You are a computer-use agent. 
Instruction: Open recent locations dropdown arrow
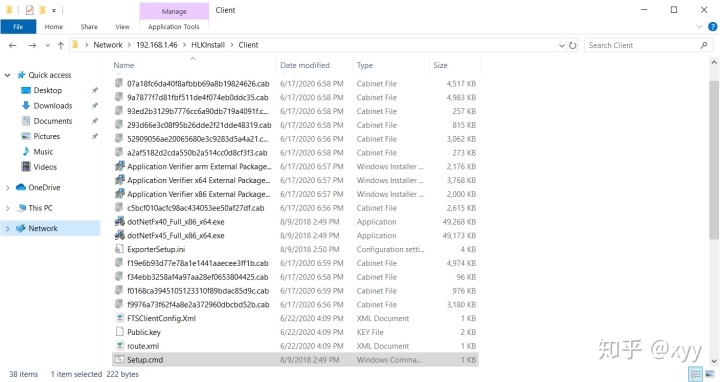[48, 45]
